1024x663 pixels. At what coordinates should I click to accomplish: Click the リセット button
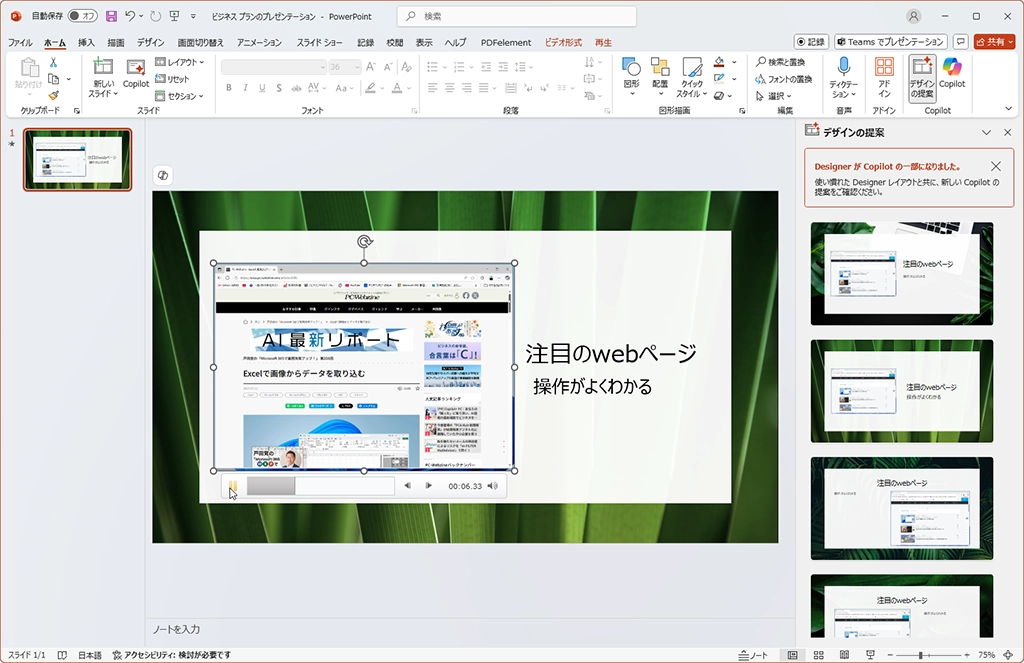(172, 79)
